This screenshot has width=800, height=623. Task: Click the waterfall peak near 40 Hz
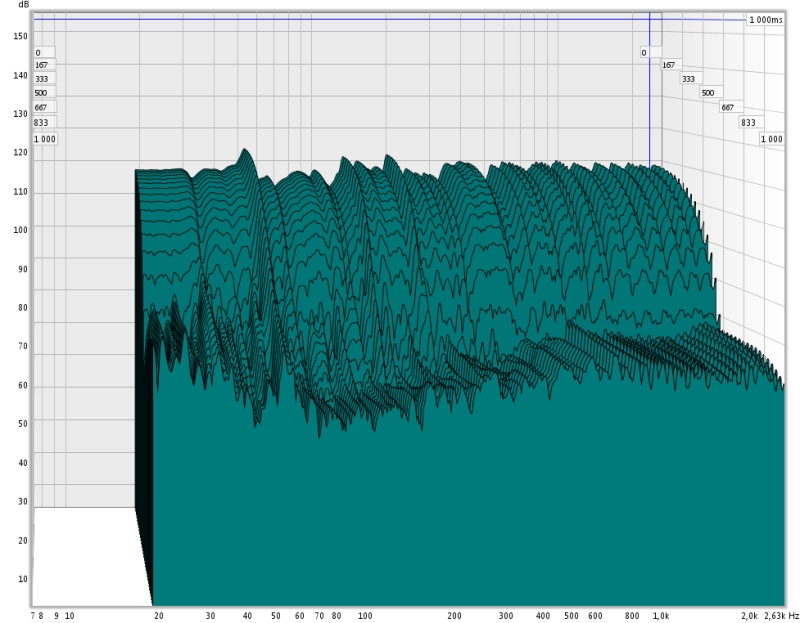pos(243,153)
